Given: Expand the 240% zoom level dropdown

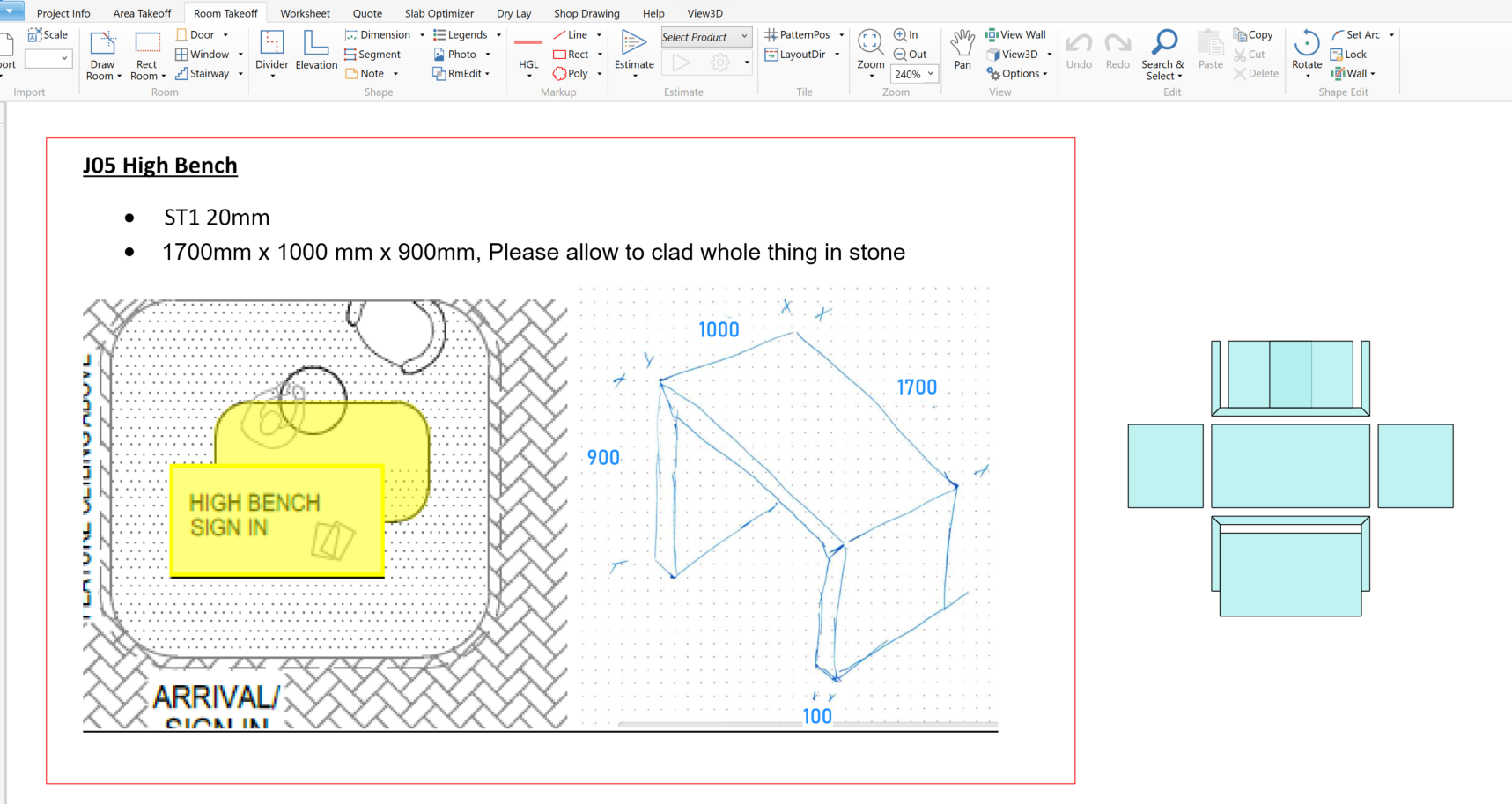Looking at the screenshot, I should 931,74.
